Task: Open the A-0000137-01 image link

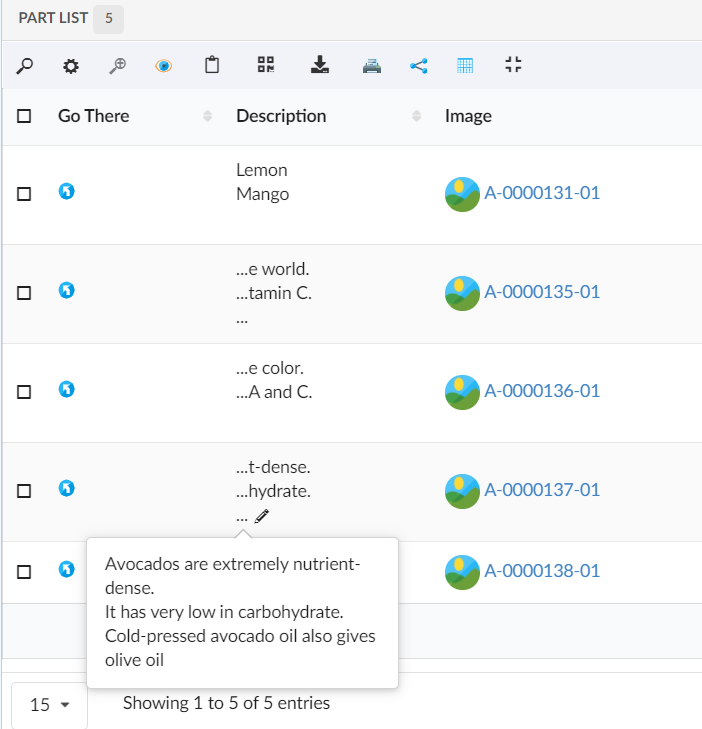Action: pos(541,490)
